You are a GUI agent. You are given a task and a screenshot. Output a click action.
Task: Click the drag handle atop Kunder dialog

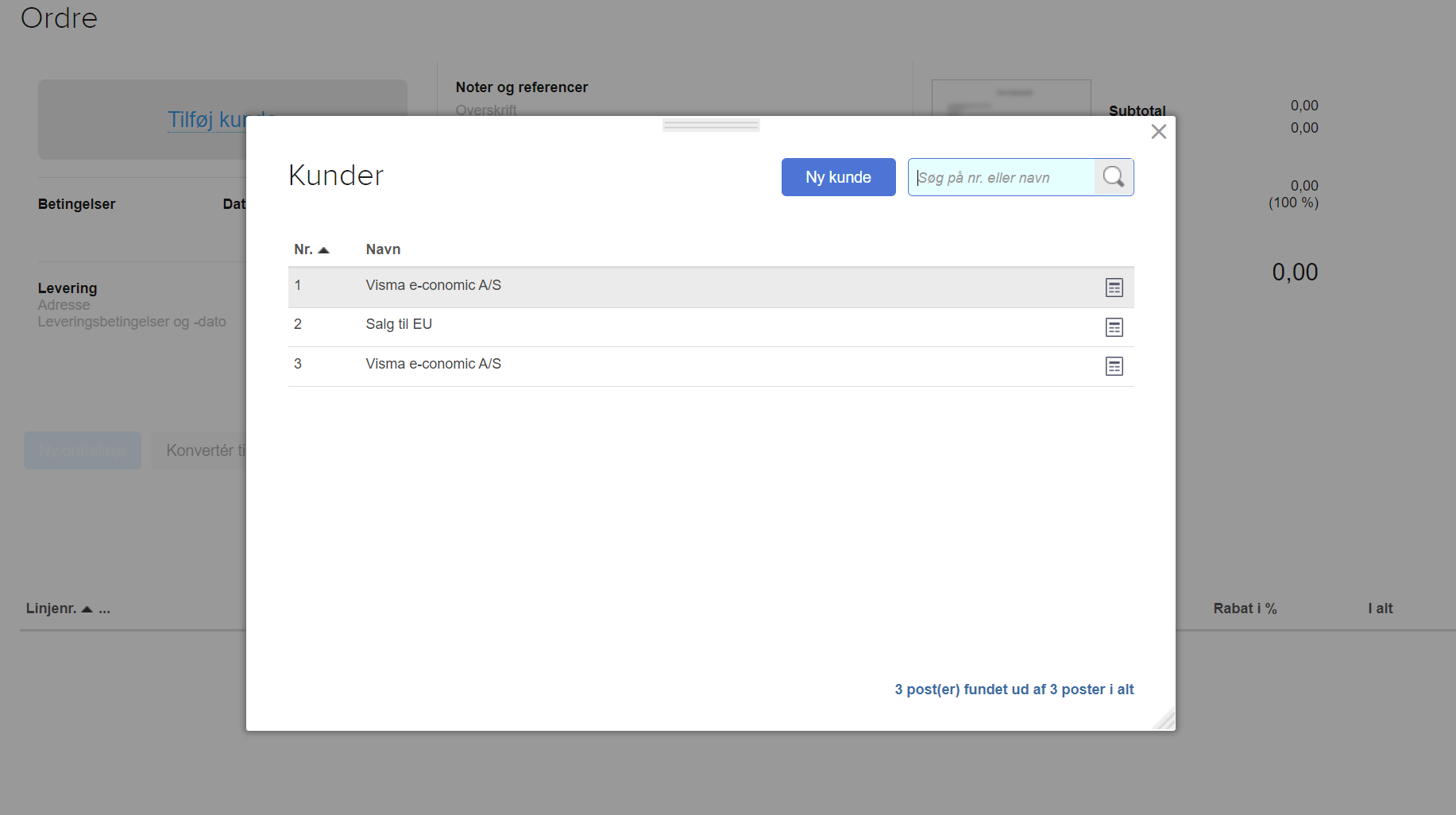pyautogui.click(x=711, y=125)
